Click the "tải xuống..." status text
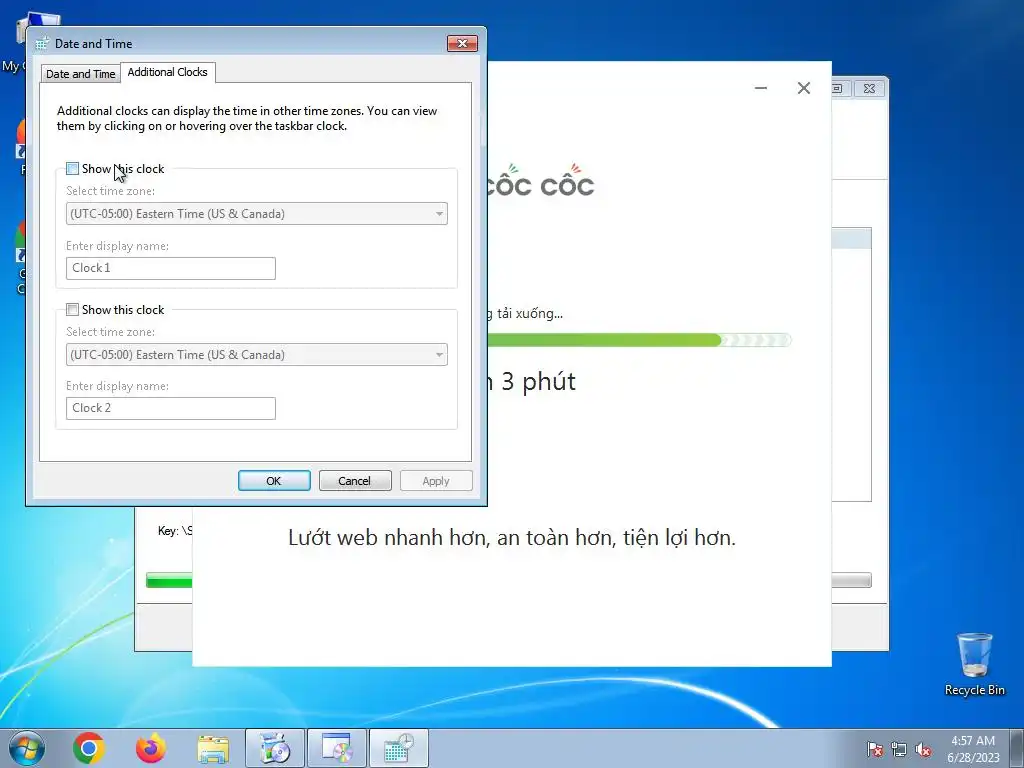Screen dimensions: 1024x768 tap(530, 313)
